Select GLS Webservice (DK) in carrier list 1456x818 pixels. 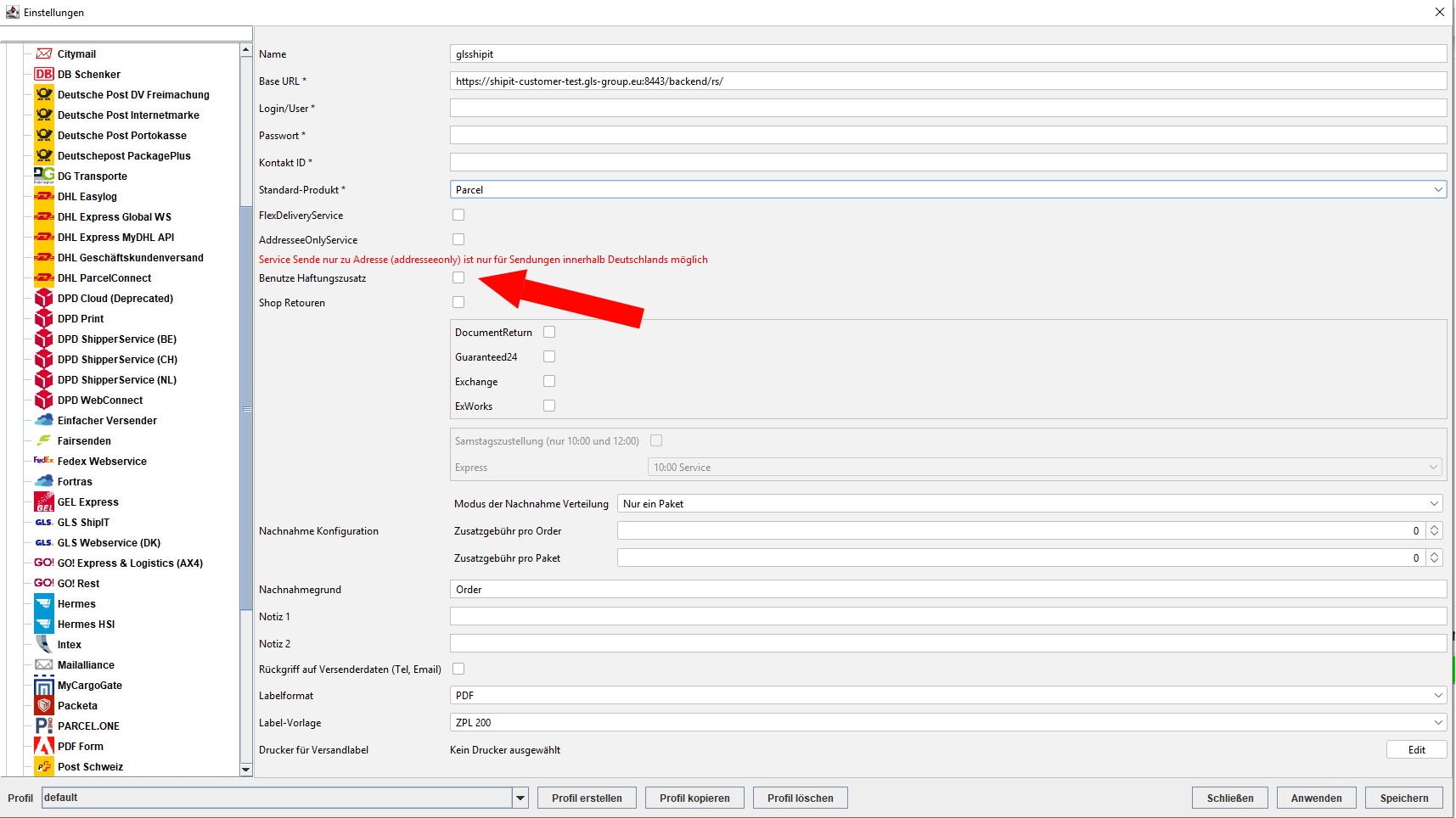[109, 542]
